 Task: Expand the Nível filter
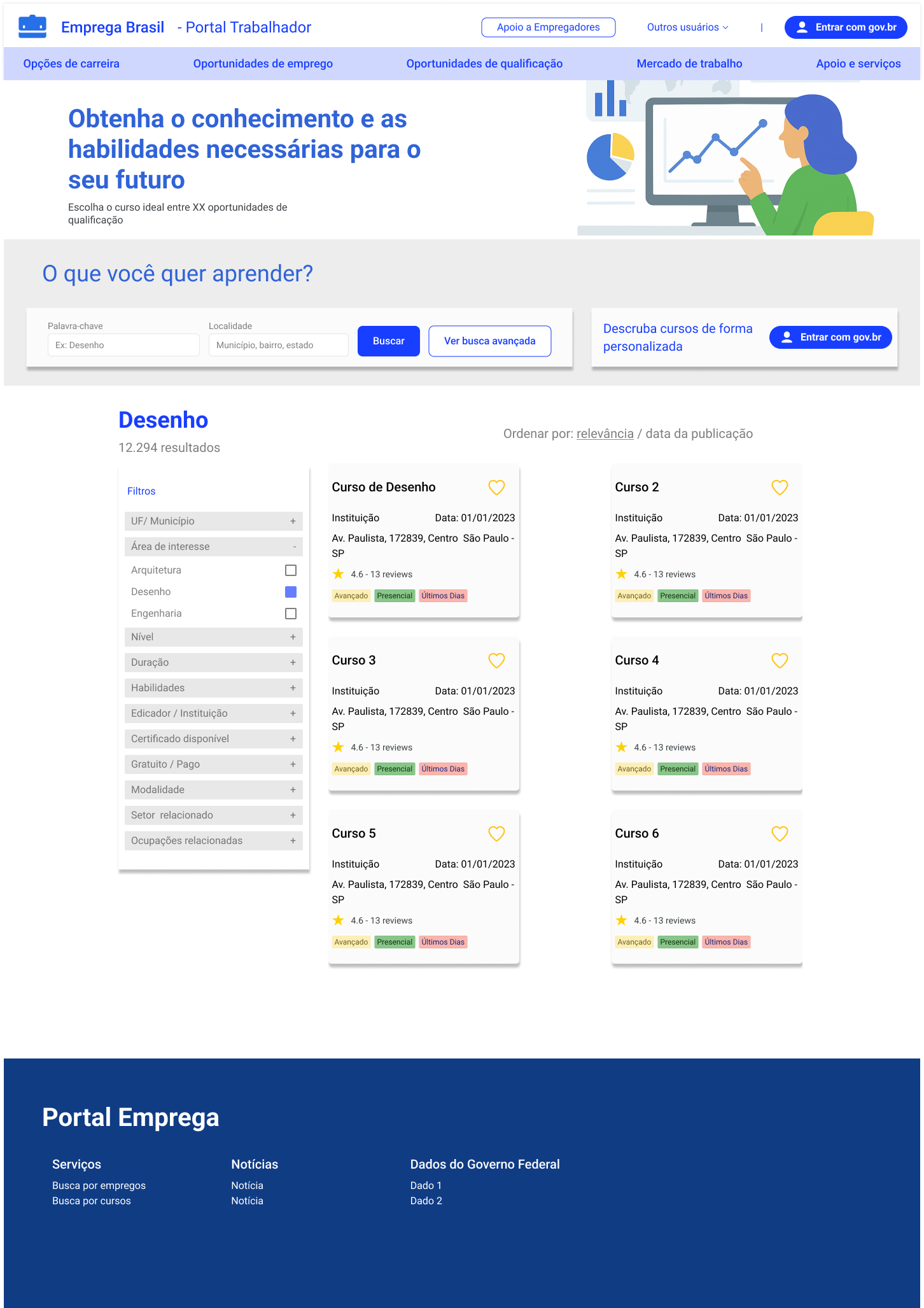tap(214, 637)
